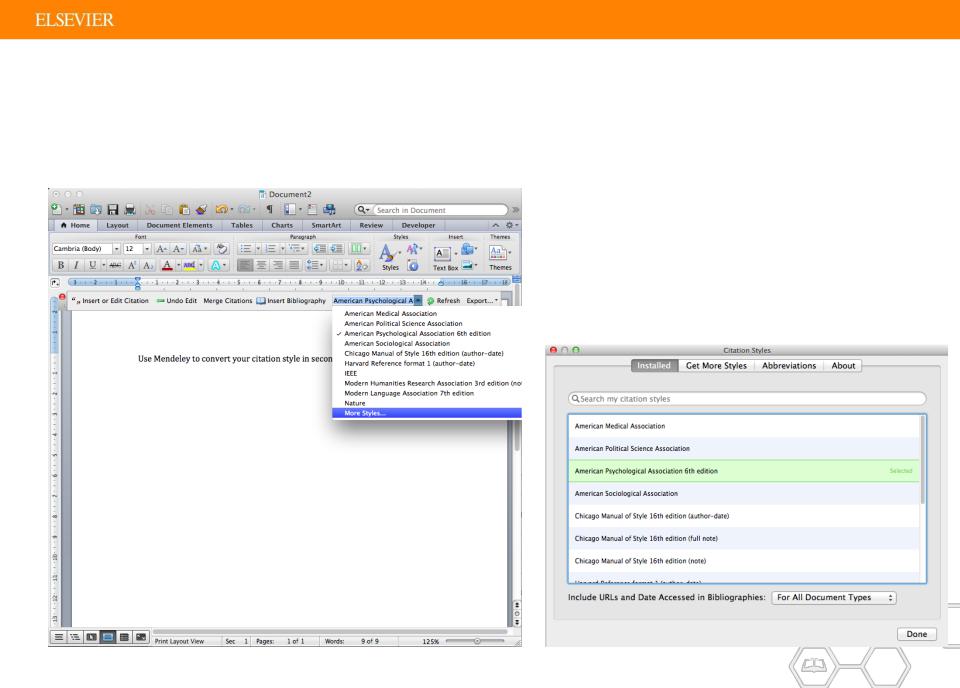This screenshot has height=688, width=960.
Task: Switch to Print Layout view icon
Action: click(x=108, y=637)
